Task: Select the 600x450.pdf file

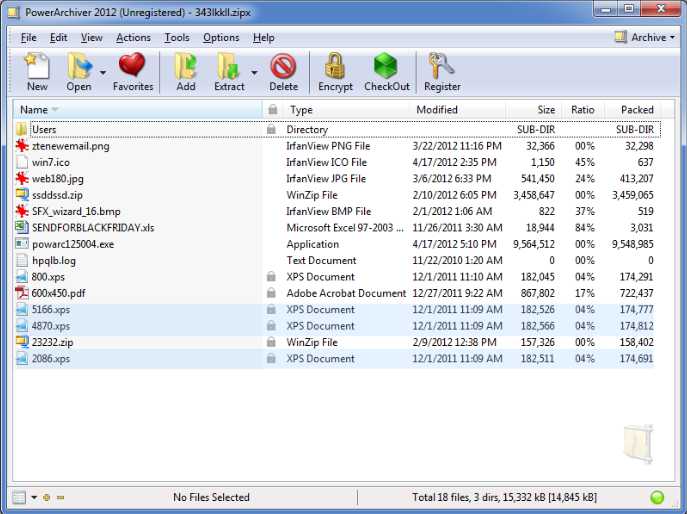Action: [x=58, y=293]
